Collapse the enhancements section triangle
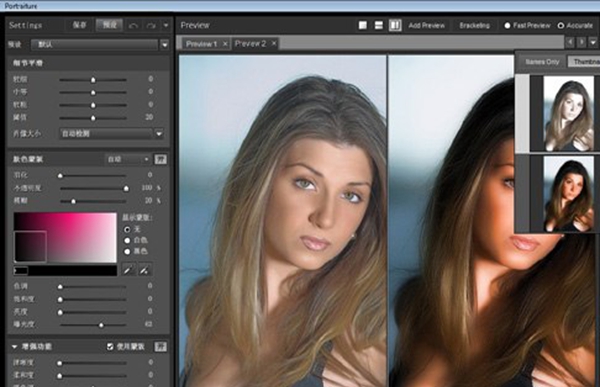This screenshot has height=387, width=600. coord(15,347)
